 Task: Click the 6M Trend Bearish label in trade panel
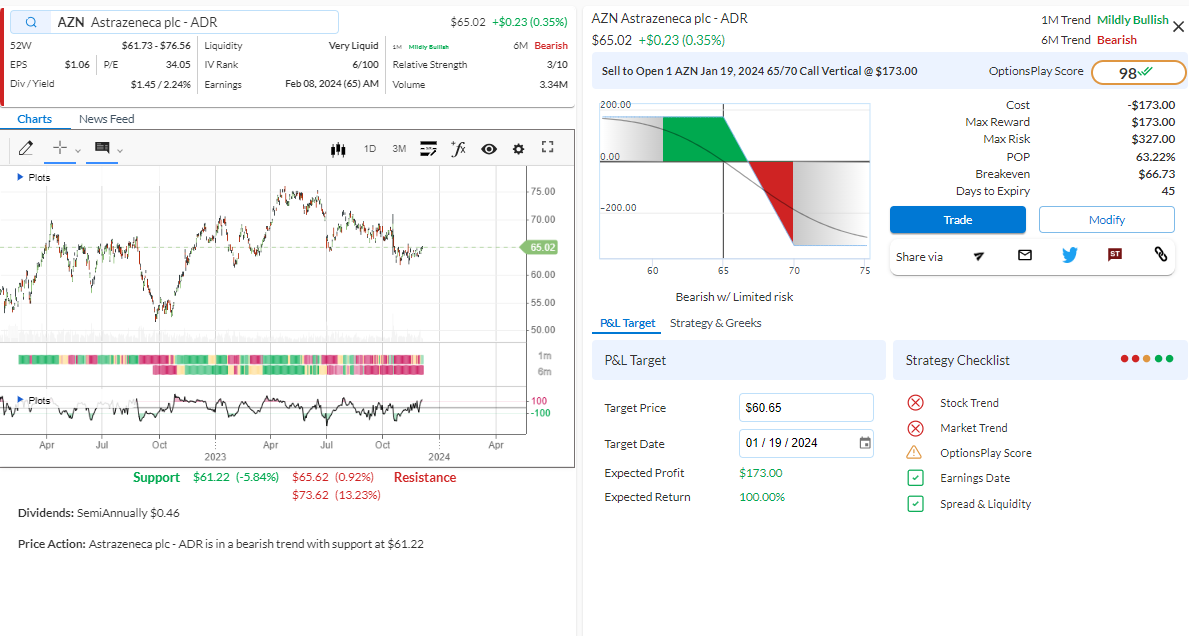pyautogui.click(x=1117, y=40)
